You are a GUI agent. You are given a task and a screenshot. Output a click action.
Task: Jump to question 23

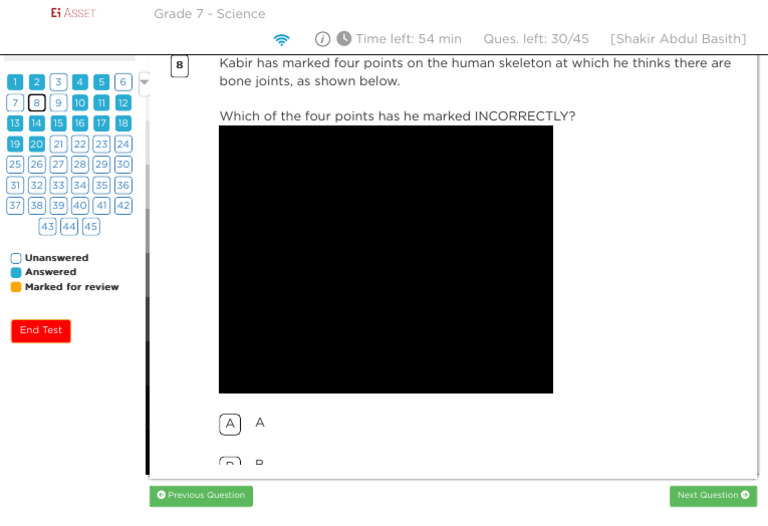(x=101, y=144)
